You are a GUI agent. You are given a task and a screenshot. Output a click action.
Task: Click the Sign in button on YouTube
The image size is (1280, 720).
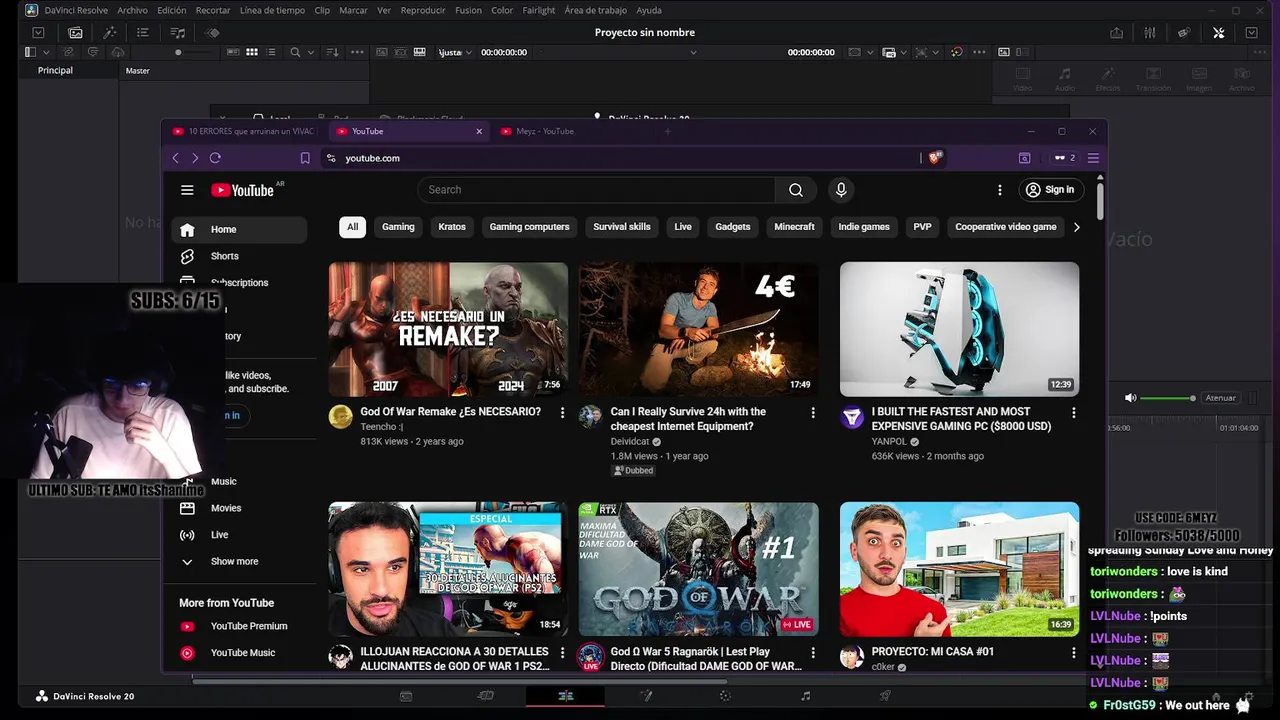tap(1050, 190)
